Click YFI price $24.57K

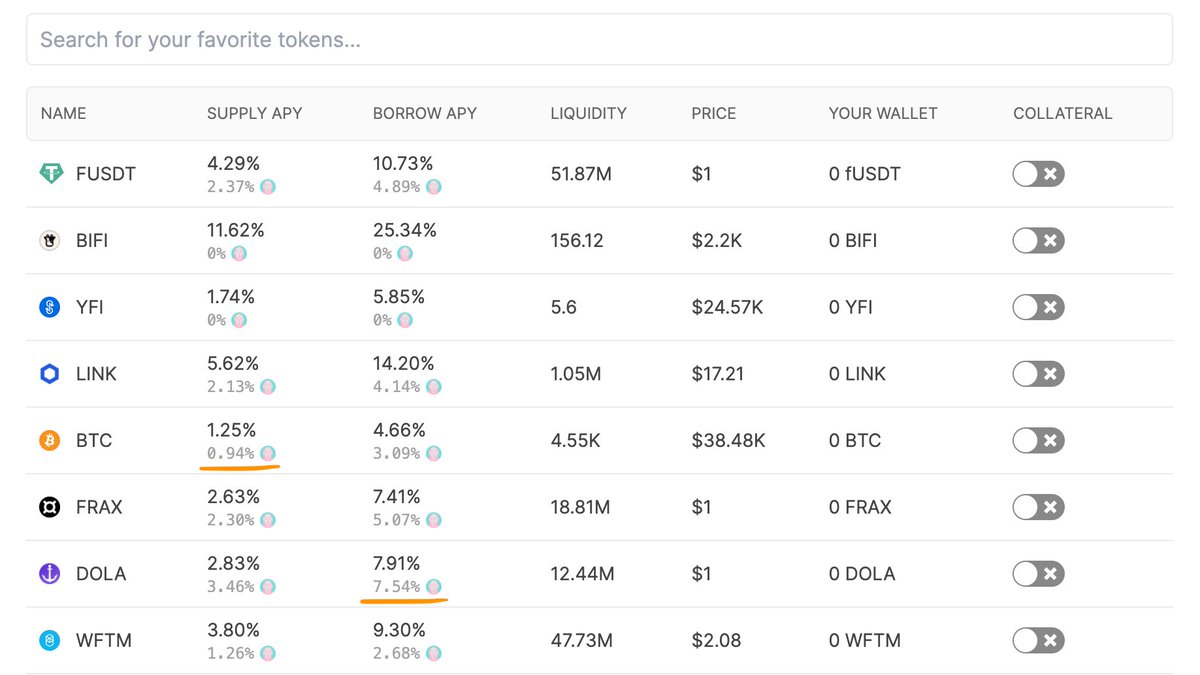click(727, 307)
